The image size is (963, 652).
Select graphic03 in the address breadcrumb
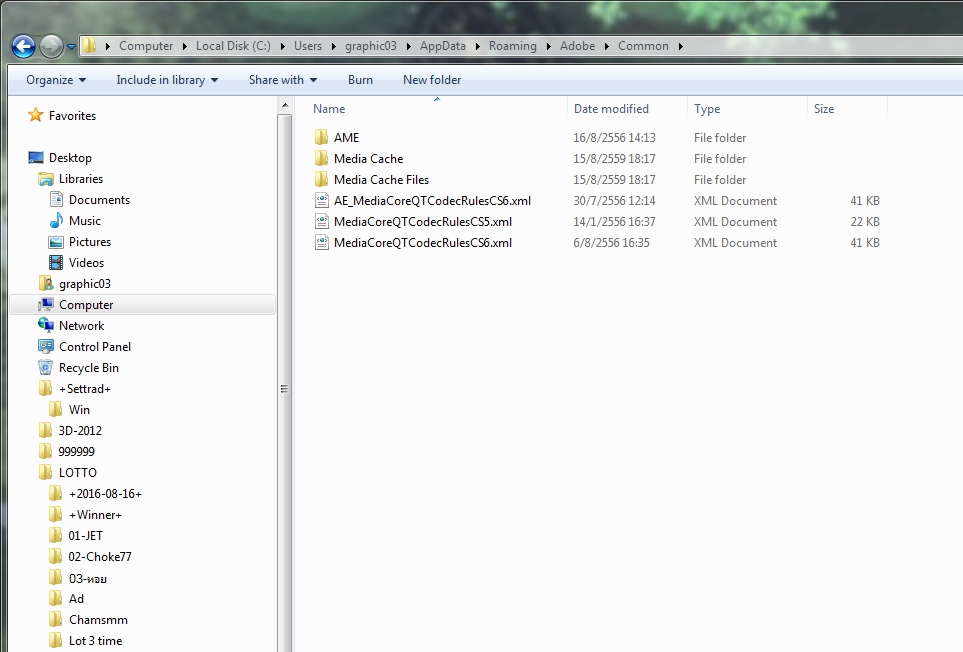pyautogui.click(x=371, y=46)
